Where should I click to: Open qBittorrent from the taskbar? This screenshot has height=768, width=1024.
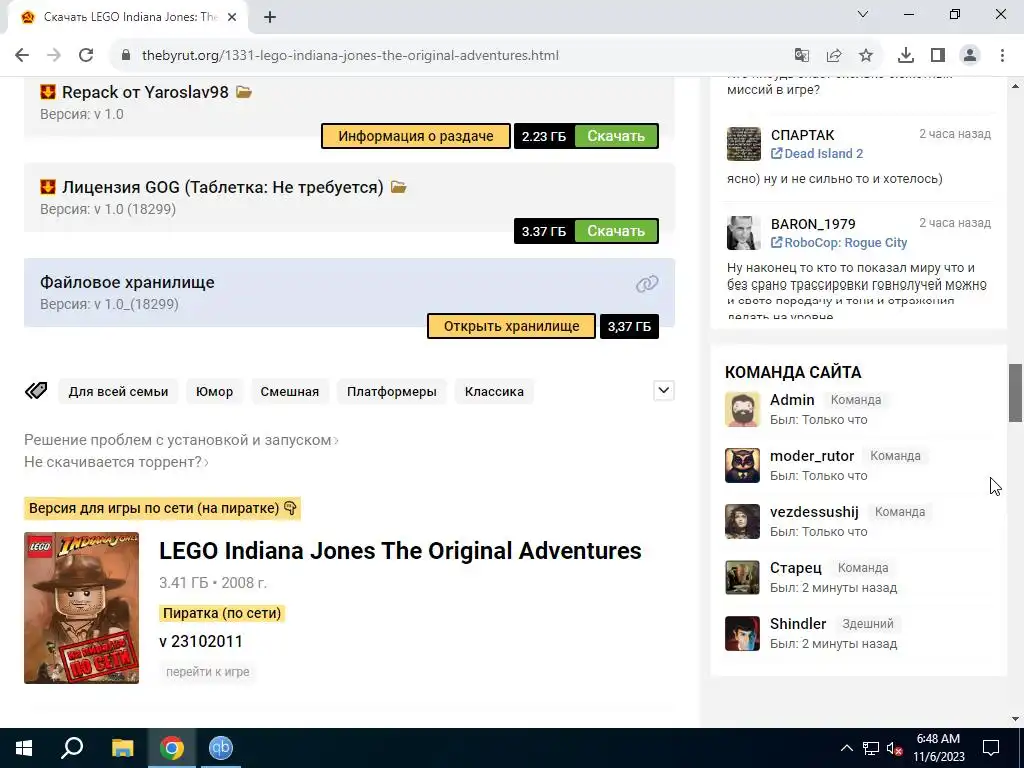[x=221, y=748]
